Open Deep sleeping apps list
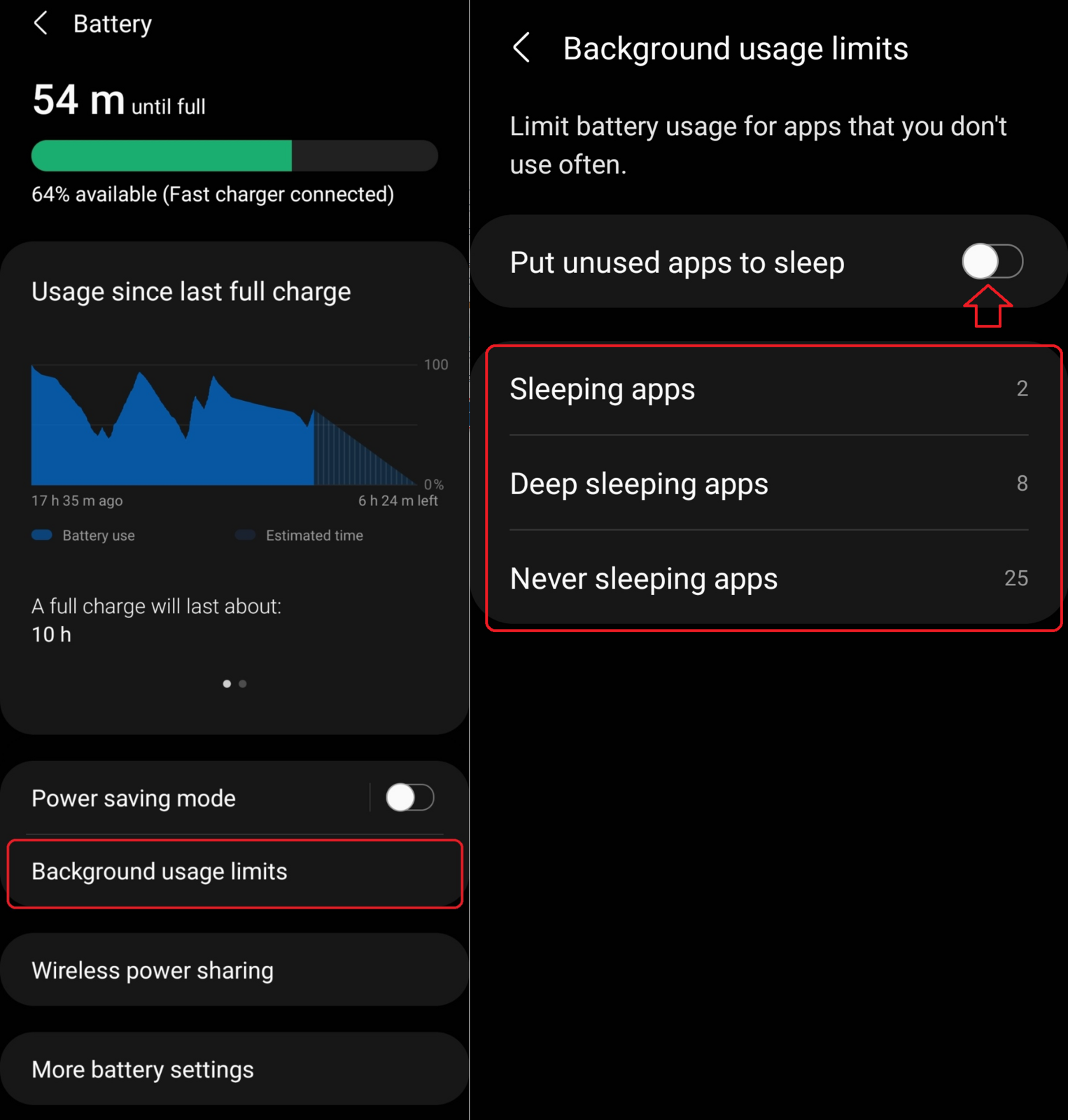This screenshot has height=1120, width=1068. [x=768, y=483]
